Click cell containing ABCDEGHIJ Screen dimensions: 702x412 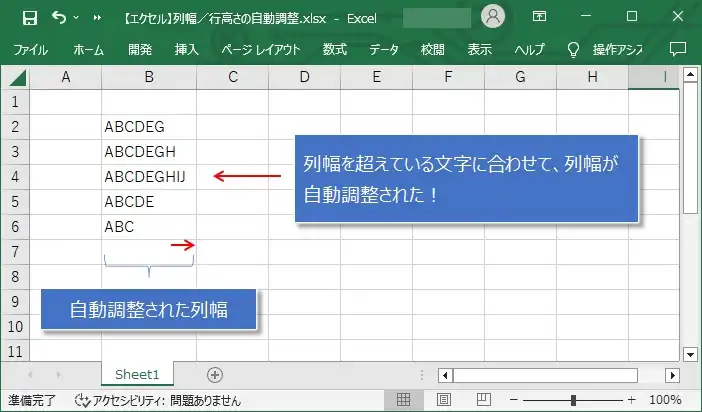pos(149,176)
